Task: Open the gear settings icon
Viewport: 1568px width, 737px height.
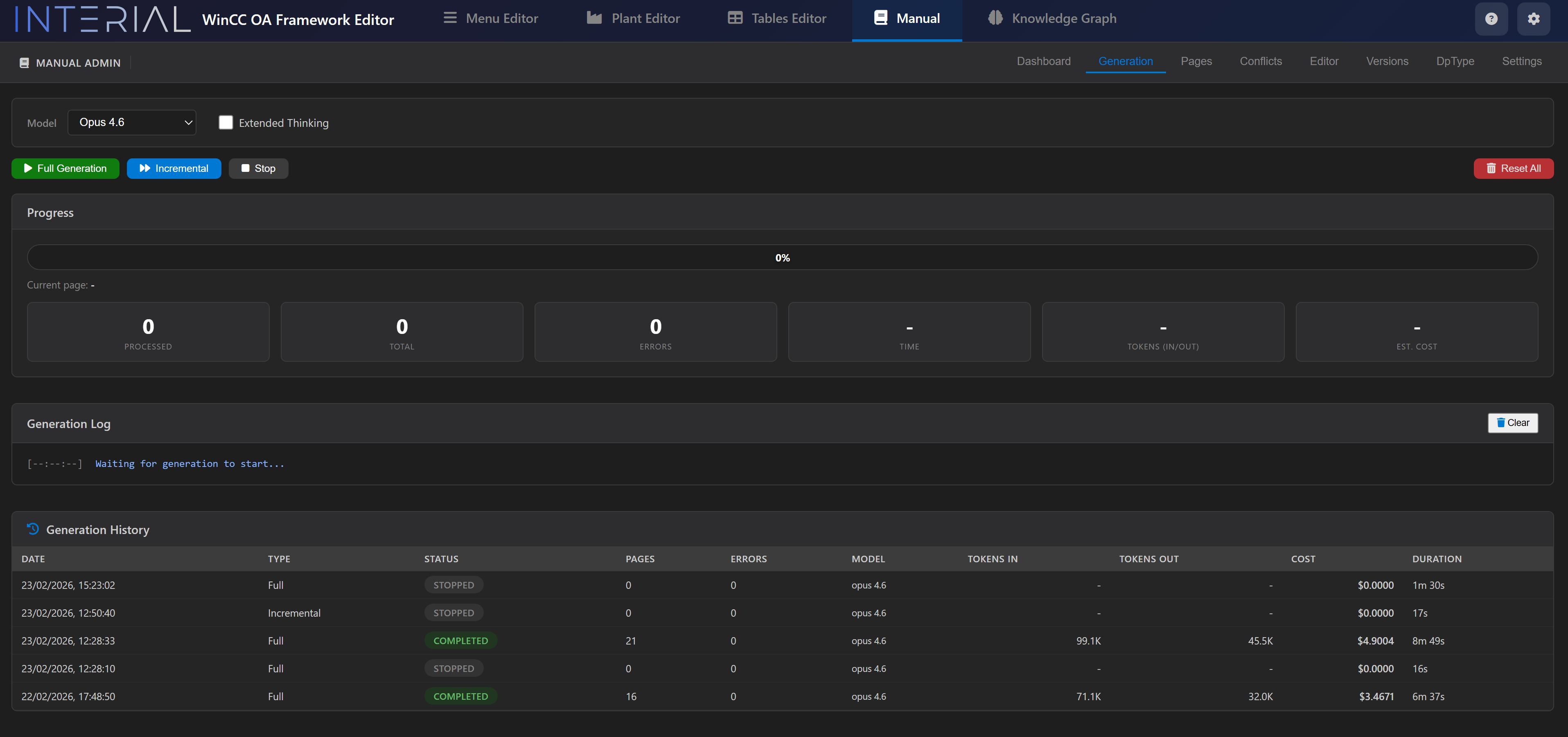Action: click(x=1533, y=19)
